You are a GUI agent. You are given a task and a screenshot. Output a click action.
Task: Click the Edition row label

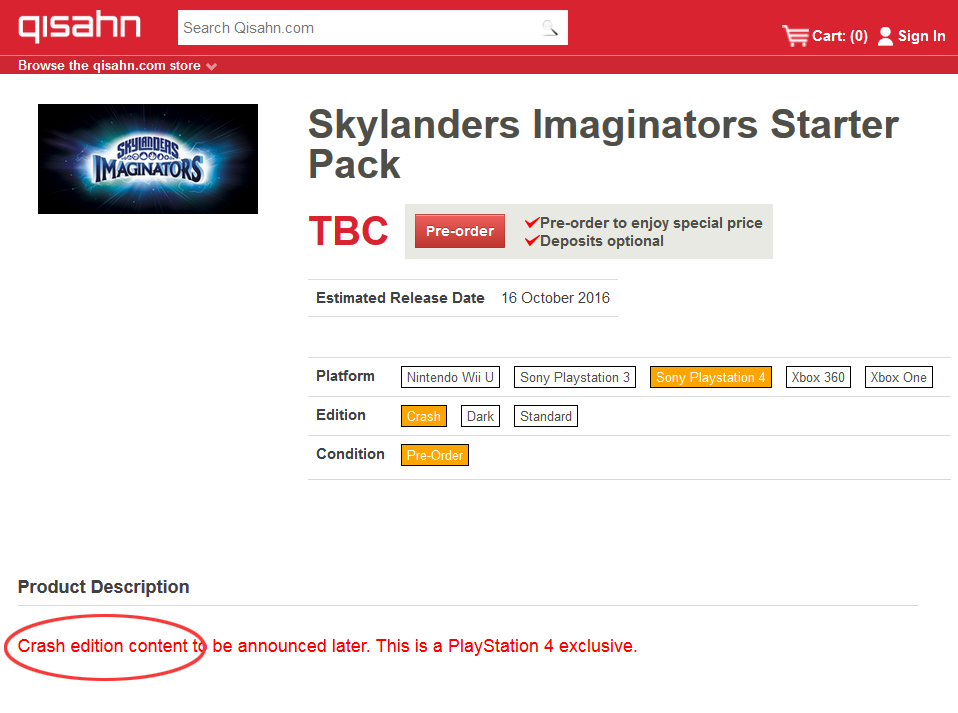(341, 415)
